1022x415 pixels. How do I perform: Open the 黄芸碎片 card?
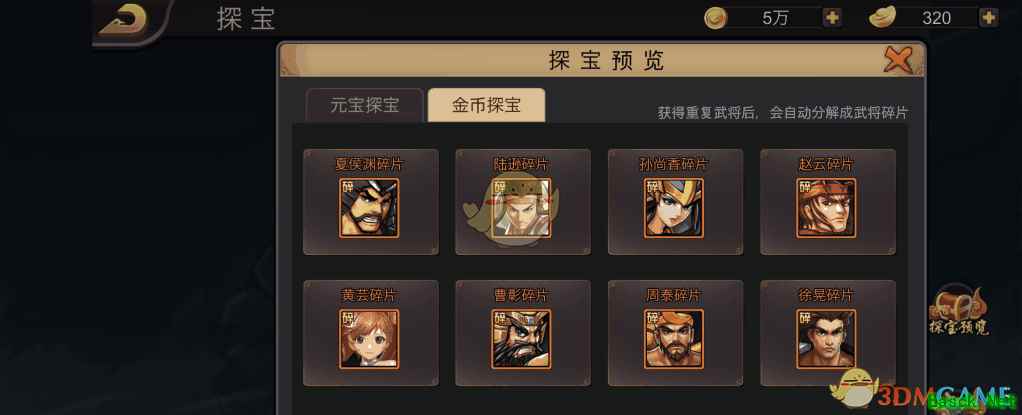point(370,332)
